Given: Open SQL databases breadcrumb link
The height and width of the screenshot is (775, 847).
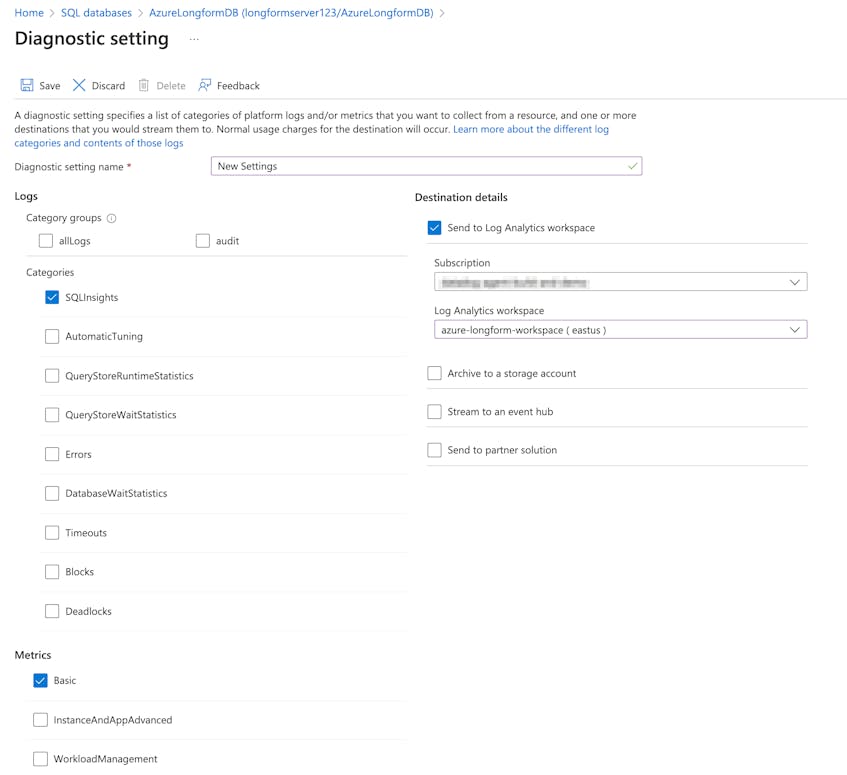Looking at the screenshot, I should (96, 12).
